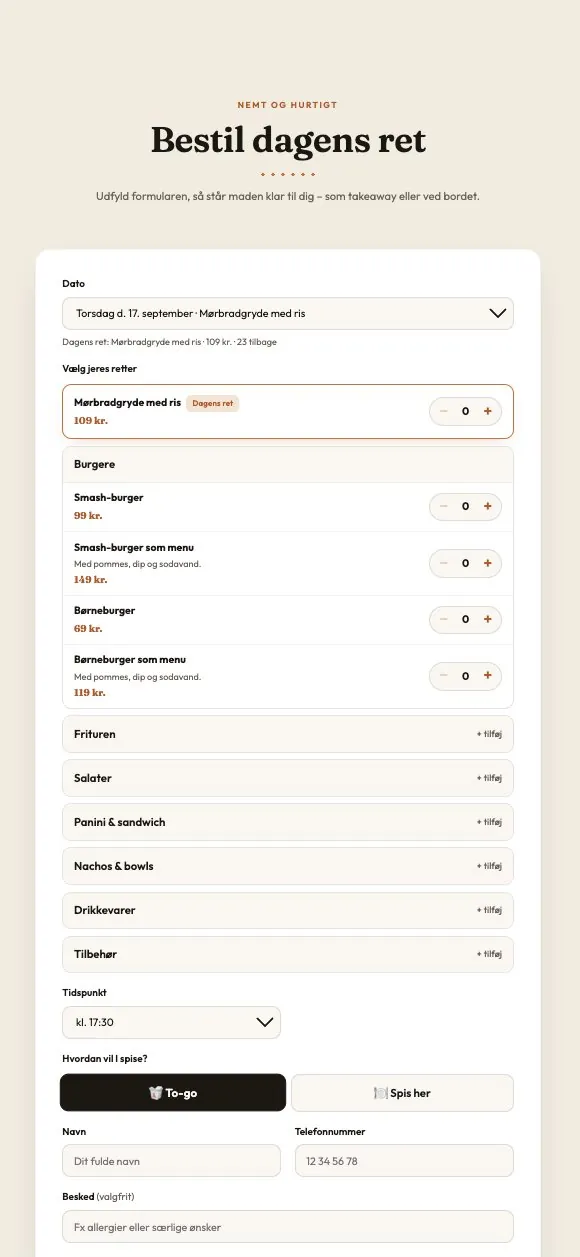Decrease Børneburger som menu count

(x=443, y=676)
